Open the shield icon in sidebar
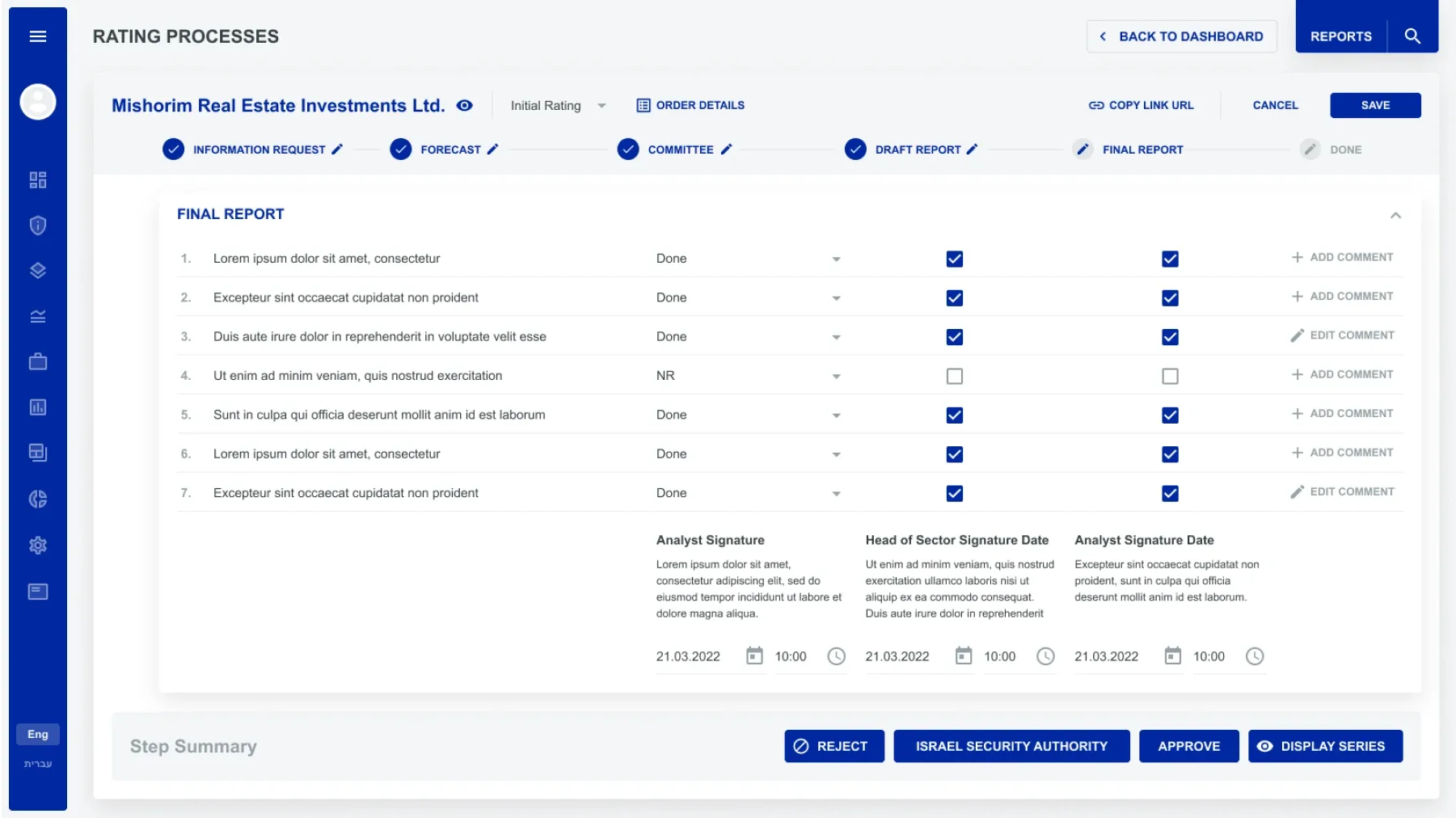Image resolution: width=1456 pixels, height=818 pixels. pos(37,225)
